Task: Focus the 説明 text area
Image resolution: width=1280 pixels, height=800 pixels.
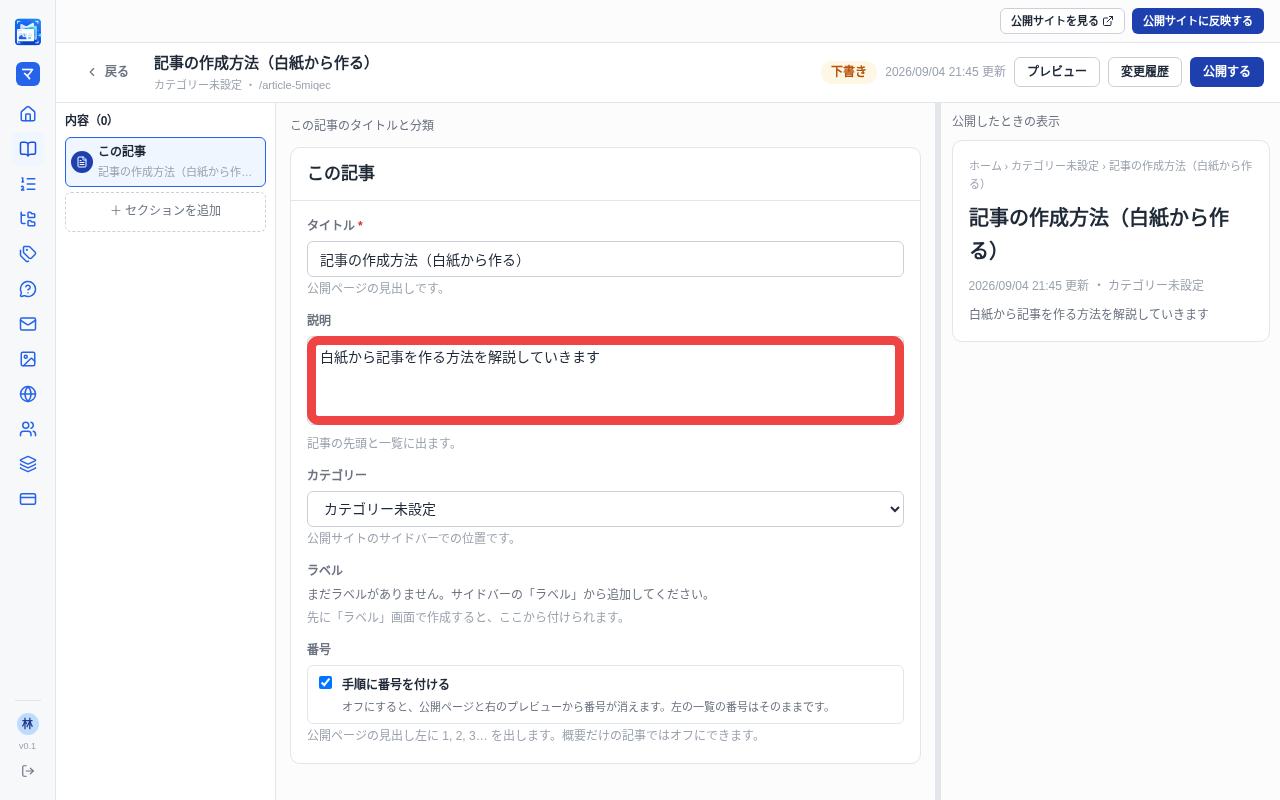Action: click(x=605, y=380)
